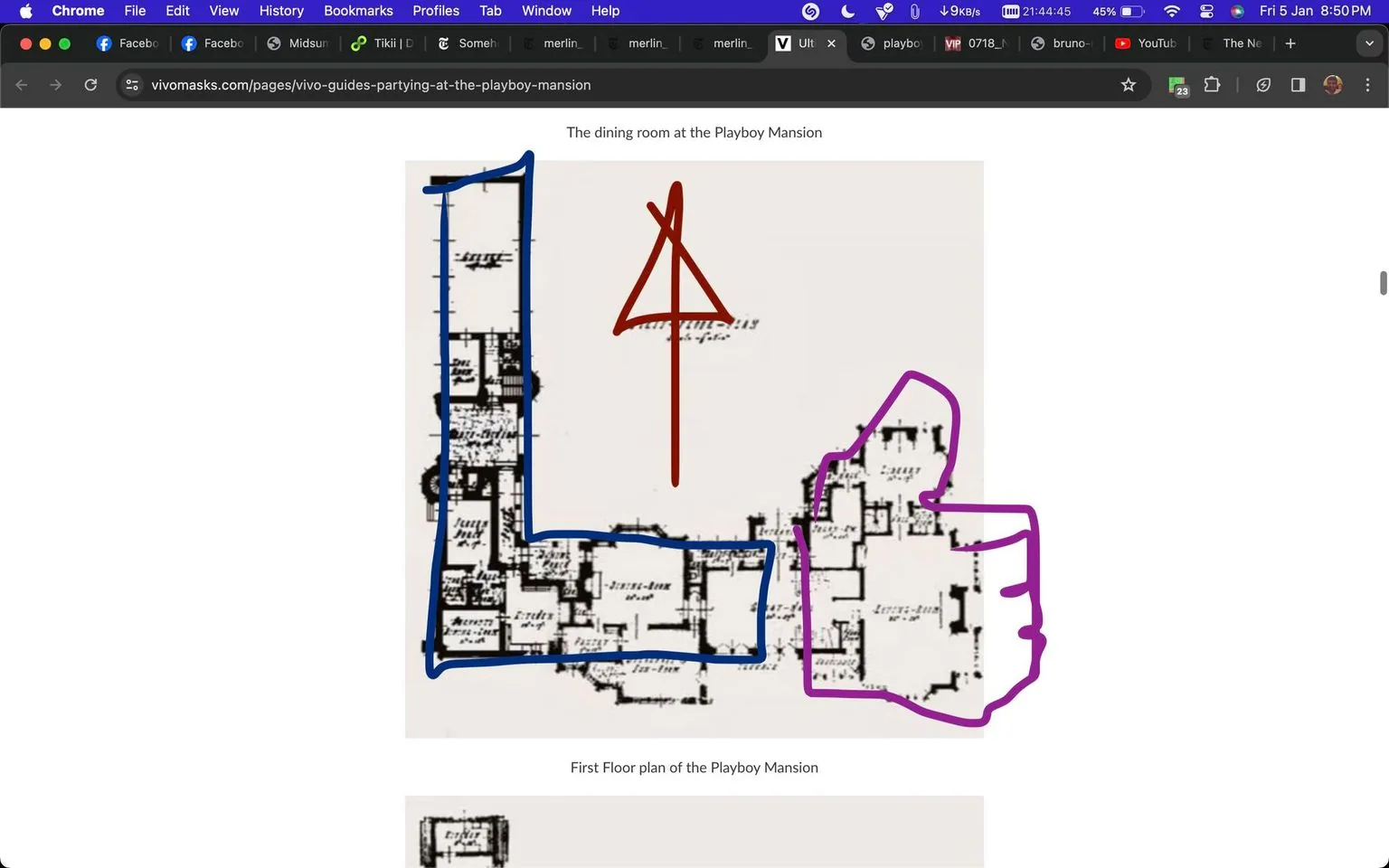
Task: Click the Chrome profile avatar
Action: [x=1332, y=84]
